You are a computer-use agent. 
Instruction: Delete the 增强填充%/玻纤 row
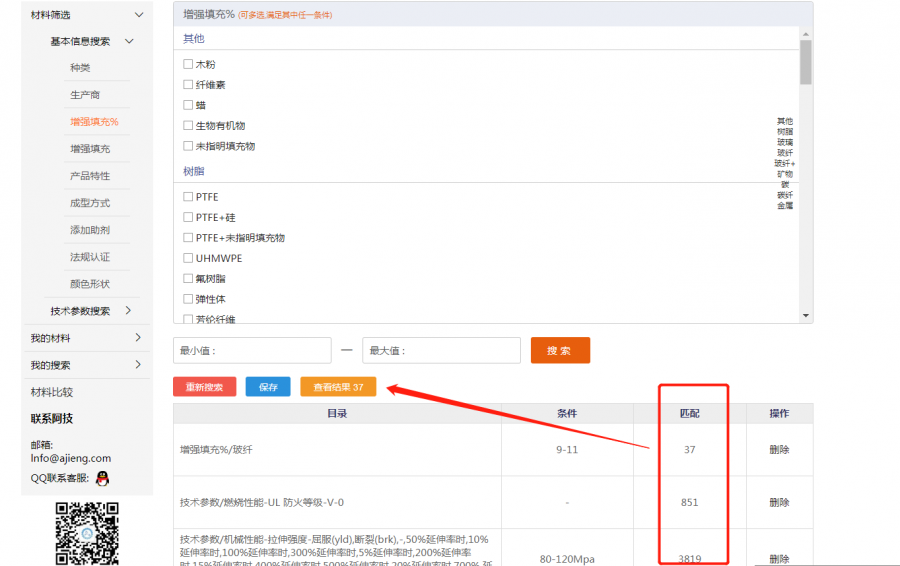[x=779, y=449]
